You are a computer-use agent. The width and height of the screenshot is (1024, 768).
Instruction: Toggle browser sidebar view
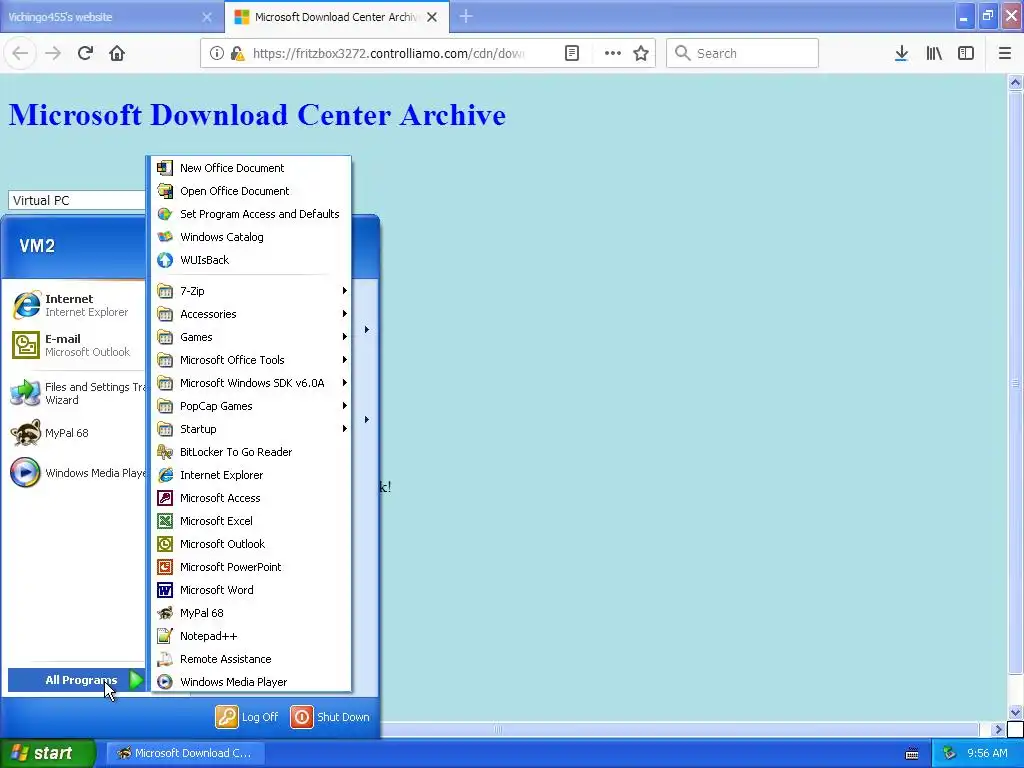tap(966, 53)
